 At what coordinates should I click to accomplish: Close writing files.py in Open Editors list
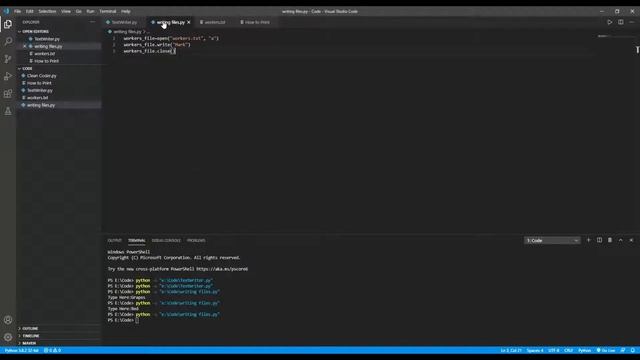point(24,46)
